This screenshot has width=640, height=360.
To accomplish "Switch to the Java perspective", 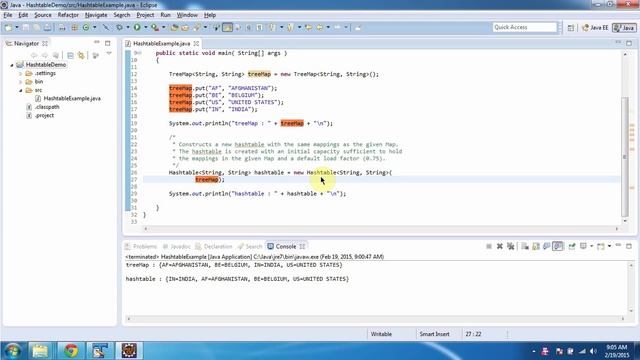I will click(x=624, y=27).
